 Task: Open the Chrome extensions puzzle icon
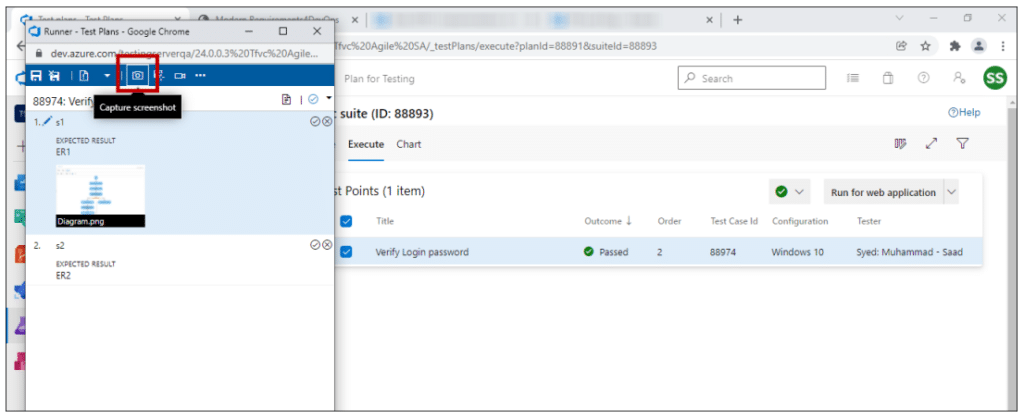pos(955,46)
